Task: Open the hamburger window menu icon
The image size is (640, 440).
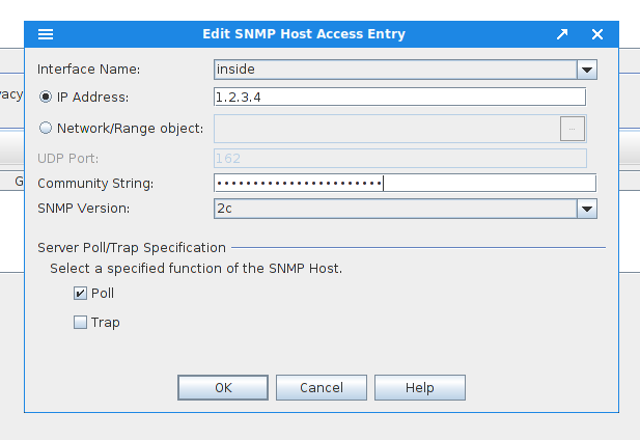Action: tap(45, 34)
